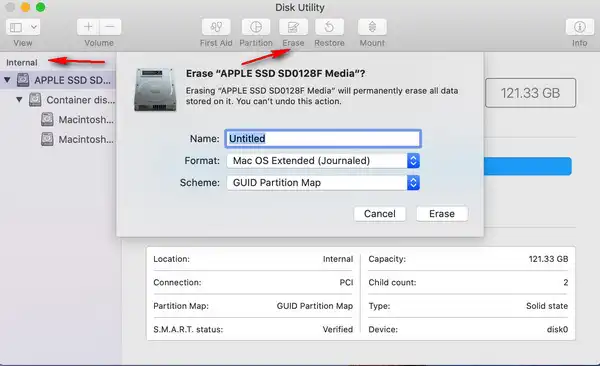The width and height of the screenshot is (600, 366).
Task: Cancel the erase dialog
Action: pos(380,214)
